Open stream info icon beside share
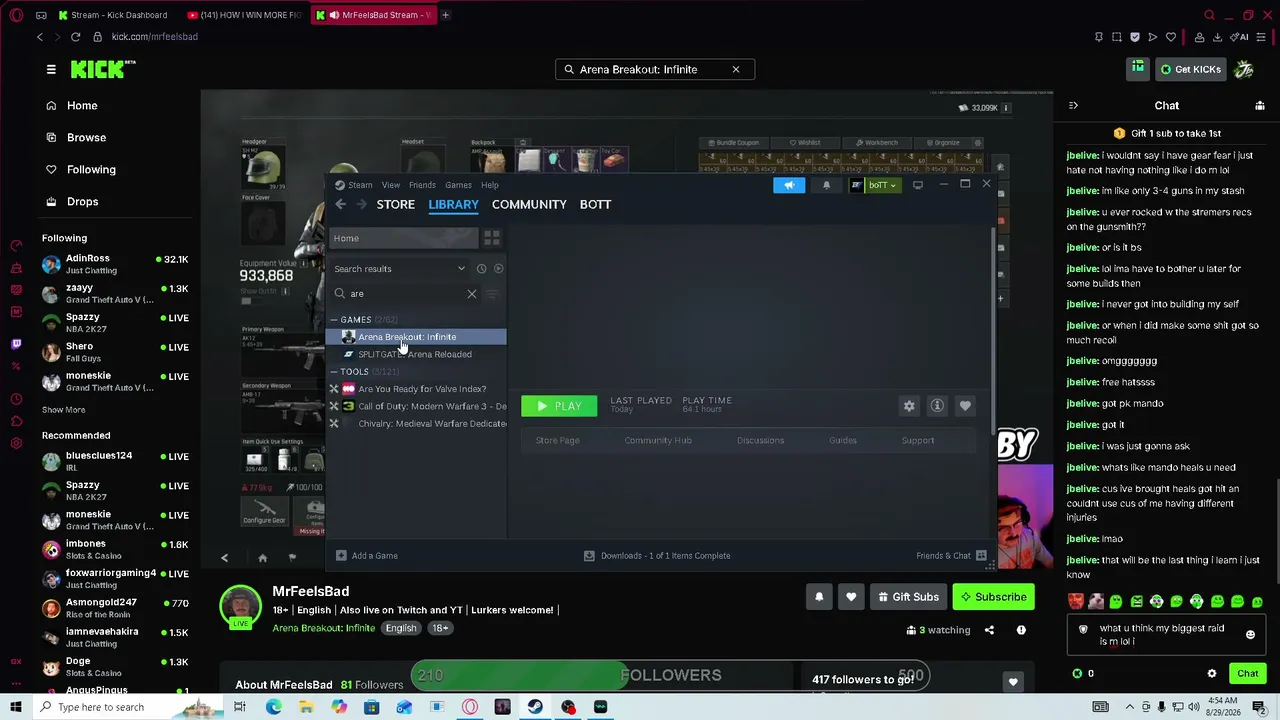Viewport: 1280px width, 720px height. pyautogui.click(x=1021, y=630)
